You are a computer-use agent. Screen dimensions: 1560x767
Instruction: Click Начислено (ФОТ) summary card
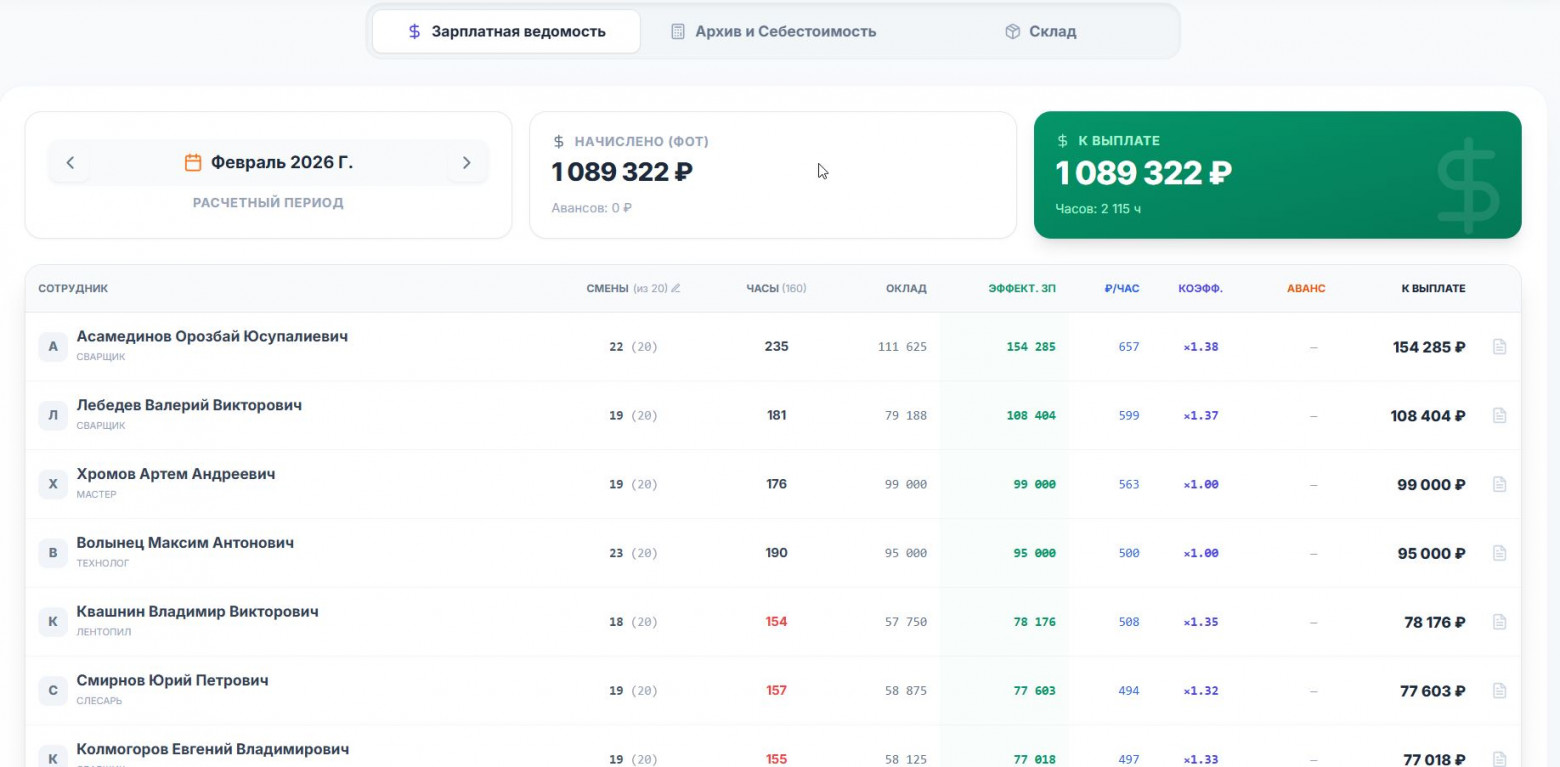(x=772, y=175)
